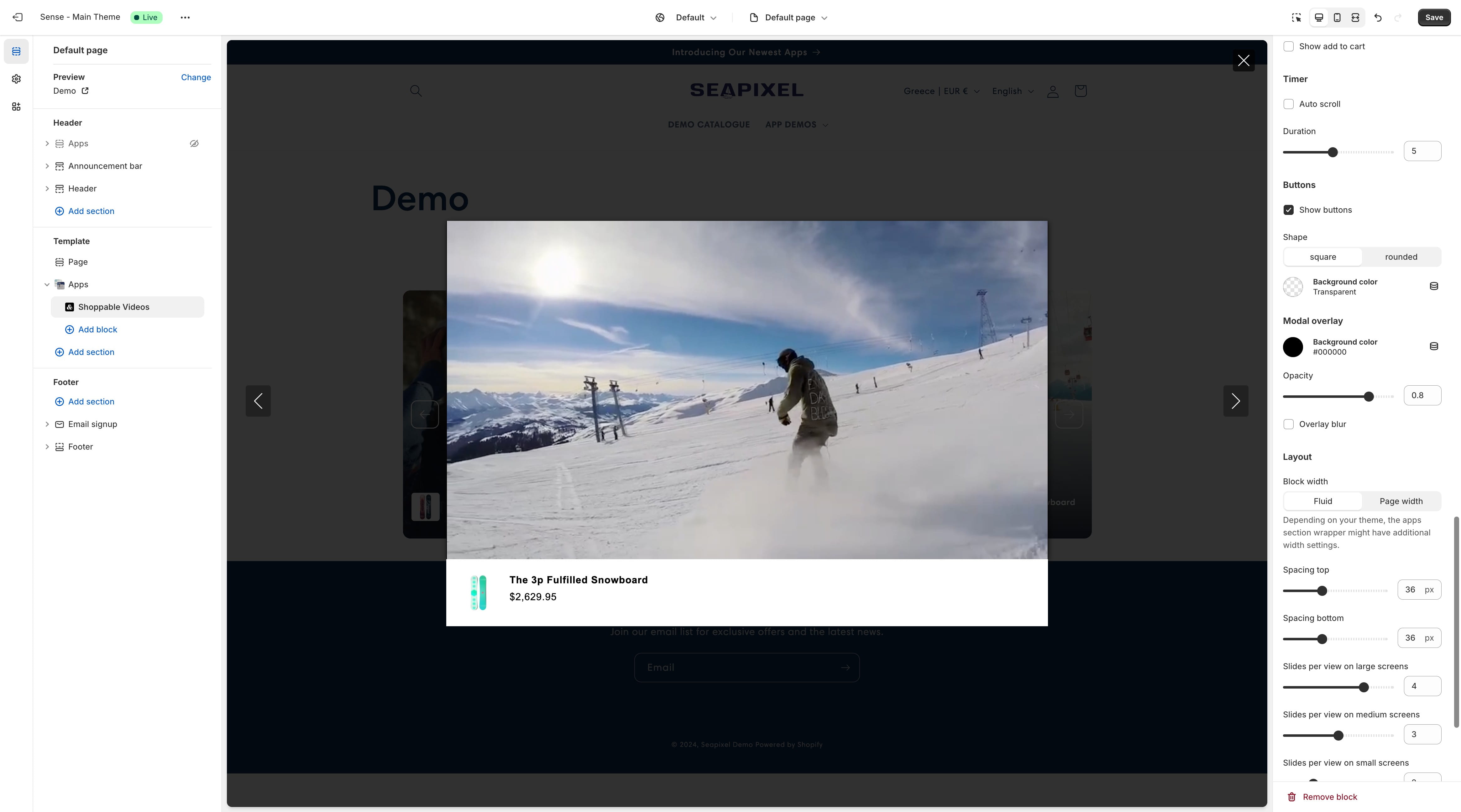The image size is (1461, 812).
Task: Switch to desktop preview
Action: [1319, 17]
